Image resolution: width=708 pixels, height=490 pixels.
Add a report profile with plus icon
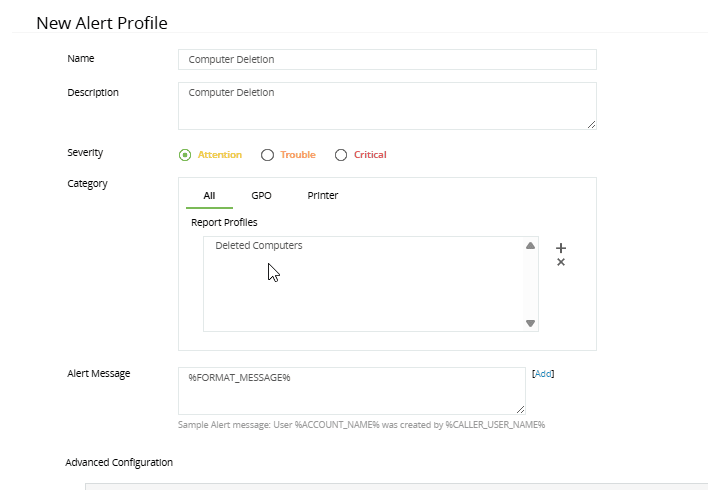(x=561, y=247)
